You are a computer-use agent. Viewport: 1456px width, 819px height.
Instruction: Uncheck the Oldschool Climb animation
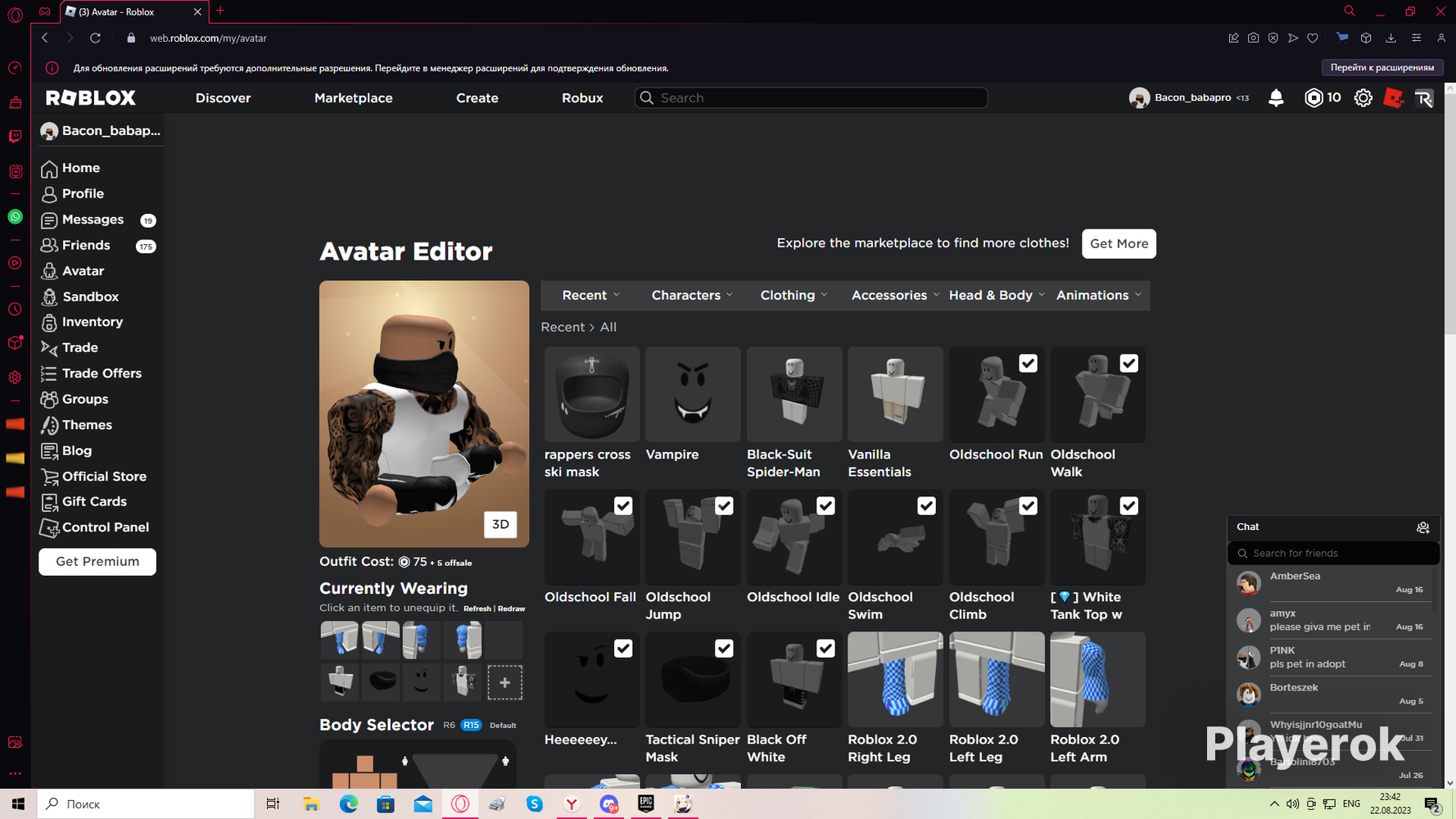point(1028,506)
